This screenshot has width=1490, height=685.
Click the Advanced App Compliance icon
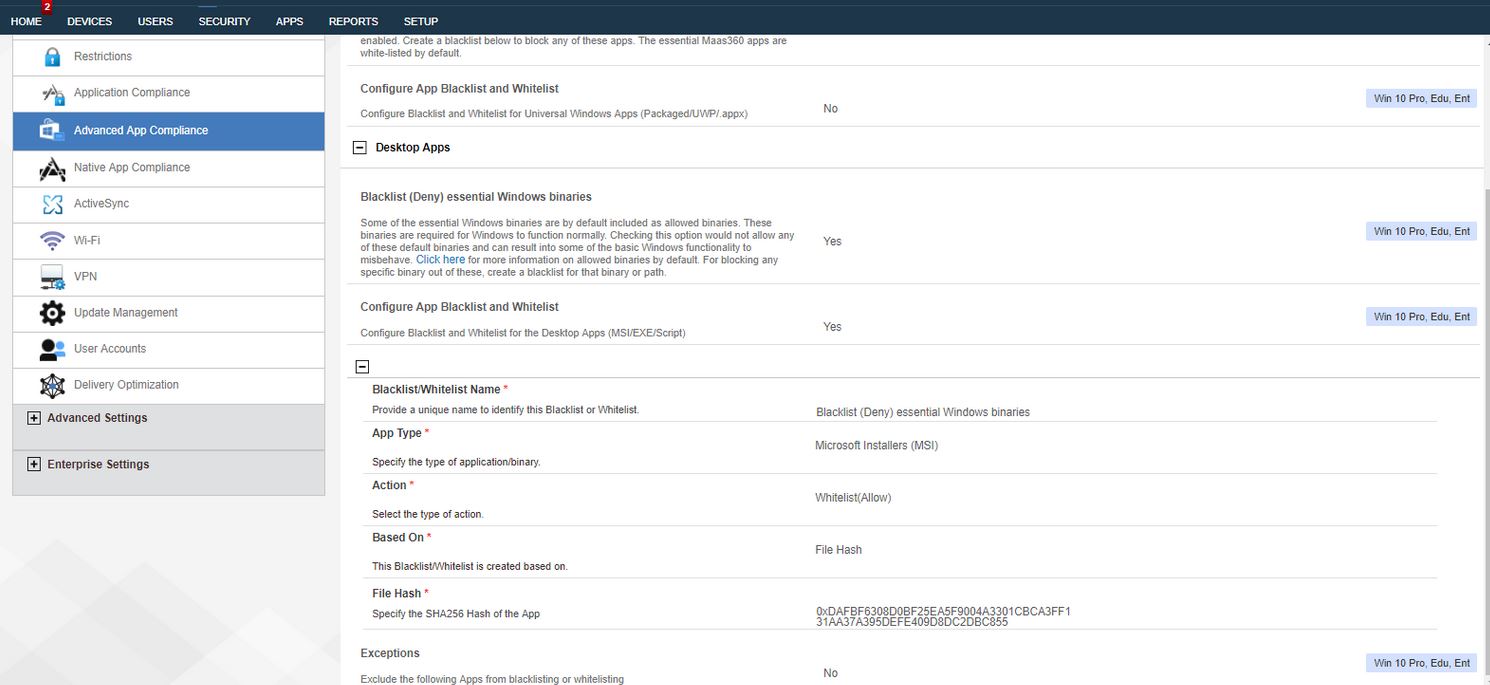click(x=53, y=130)
